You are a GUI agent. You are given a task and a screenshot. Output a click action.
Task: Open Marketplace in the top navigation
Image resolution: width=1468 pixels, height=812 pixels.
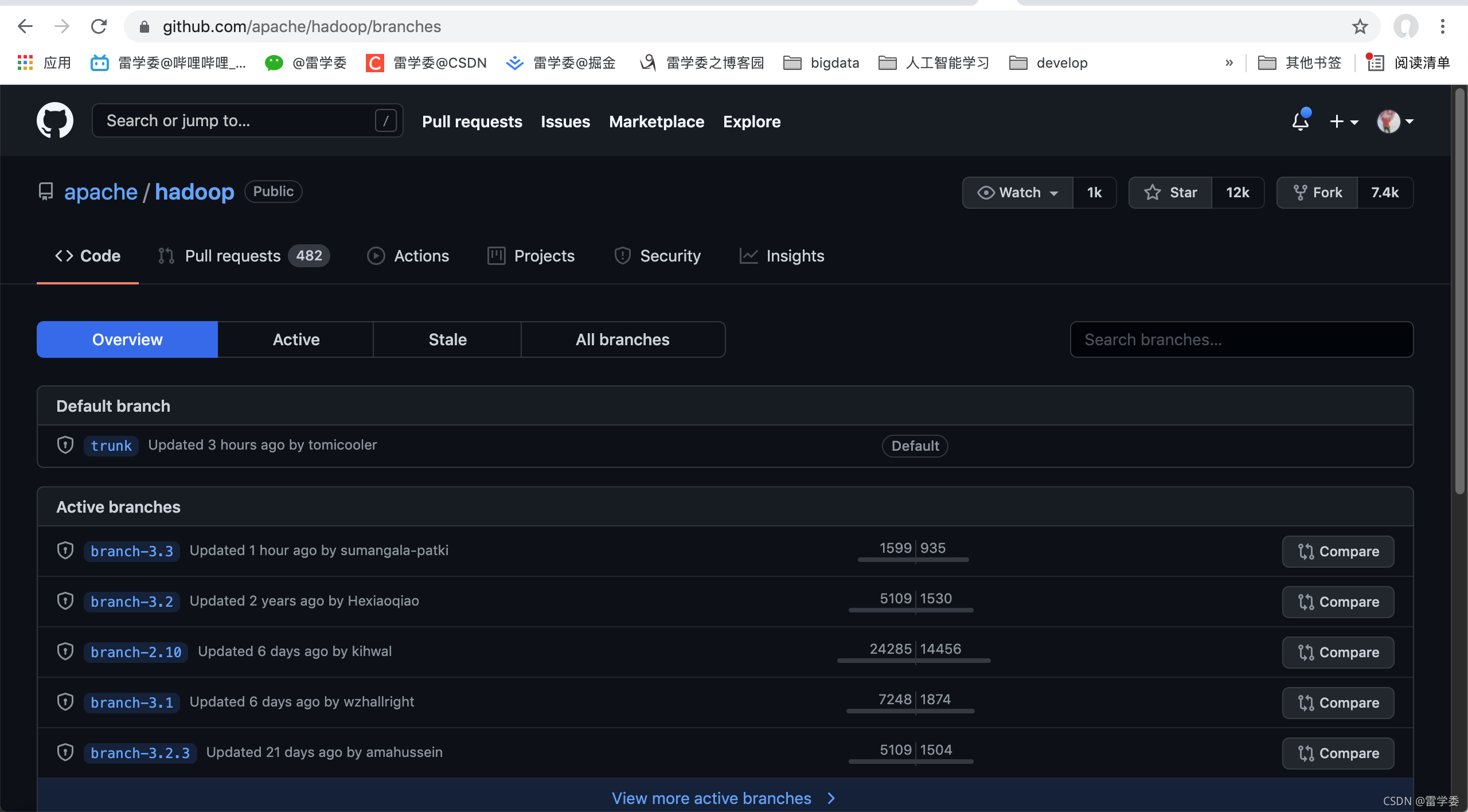coord(657,122)
